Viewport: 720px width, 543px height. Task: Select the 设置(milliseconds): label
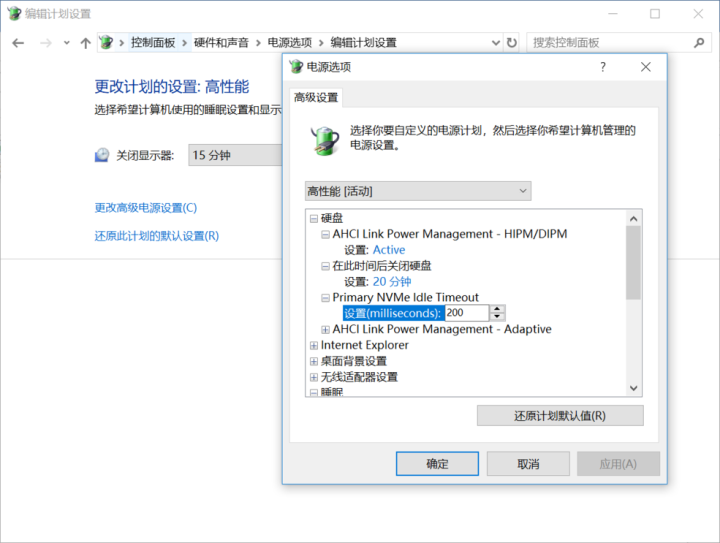(393, 313)
